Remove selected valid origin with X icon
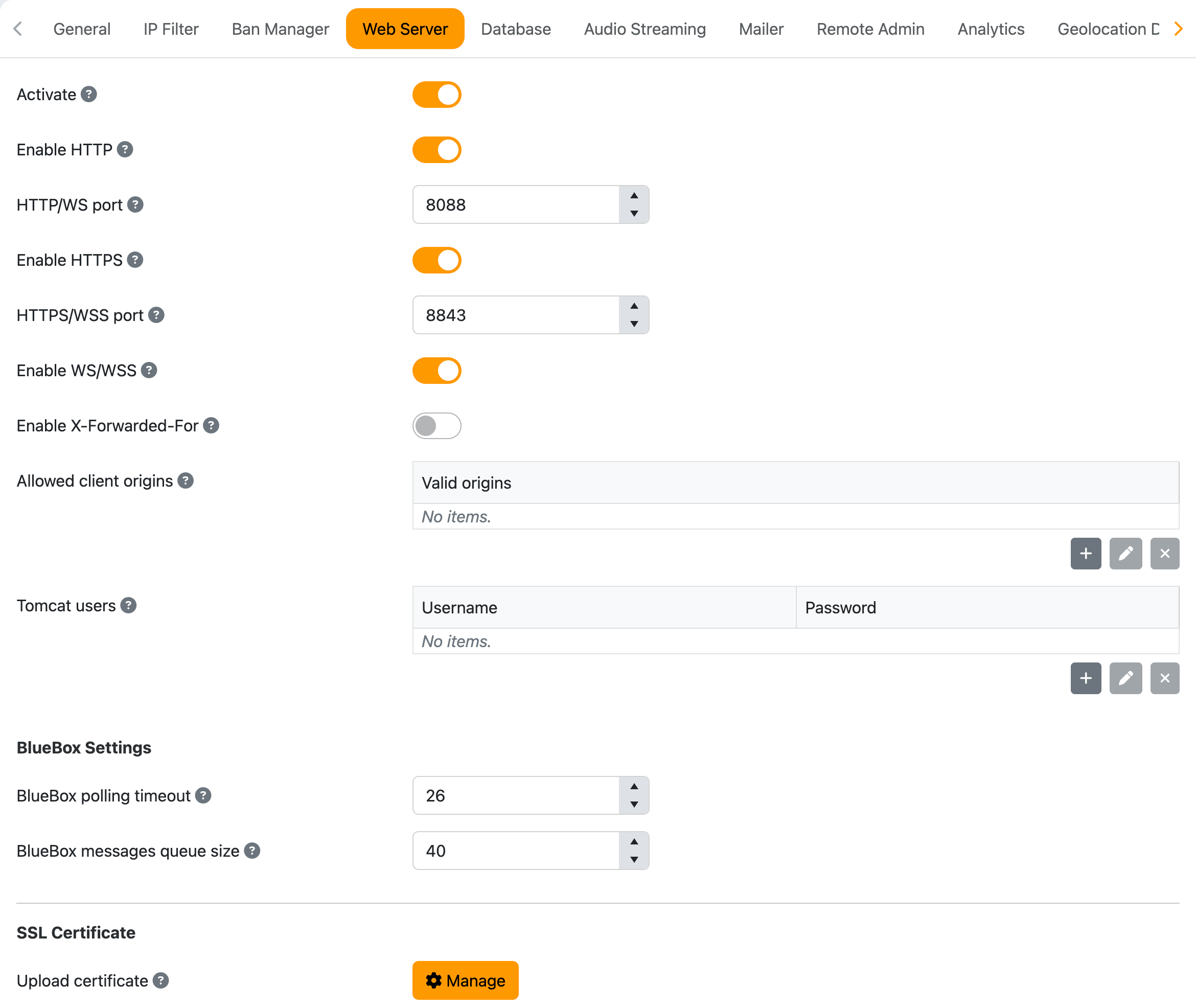The image size is (1196, 1008). 1164,553
